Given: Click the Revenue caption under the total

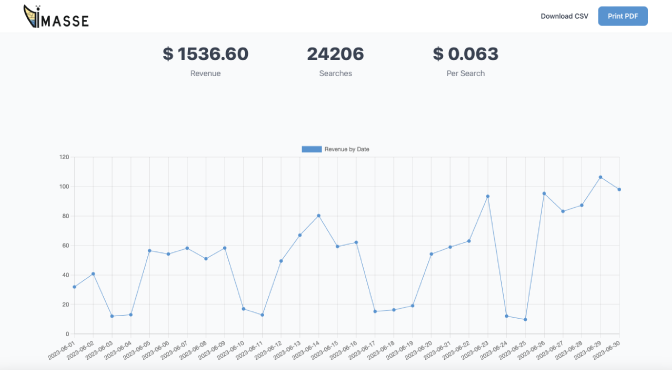Looking at the screenshot, I should coord(205,73).
